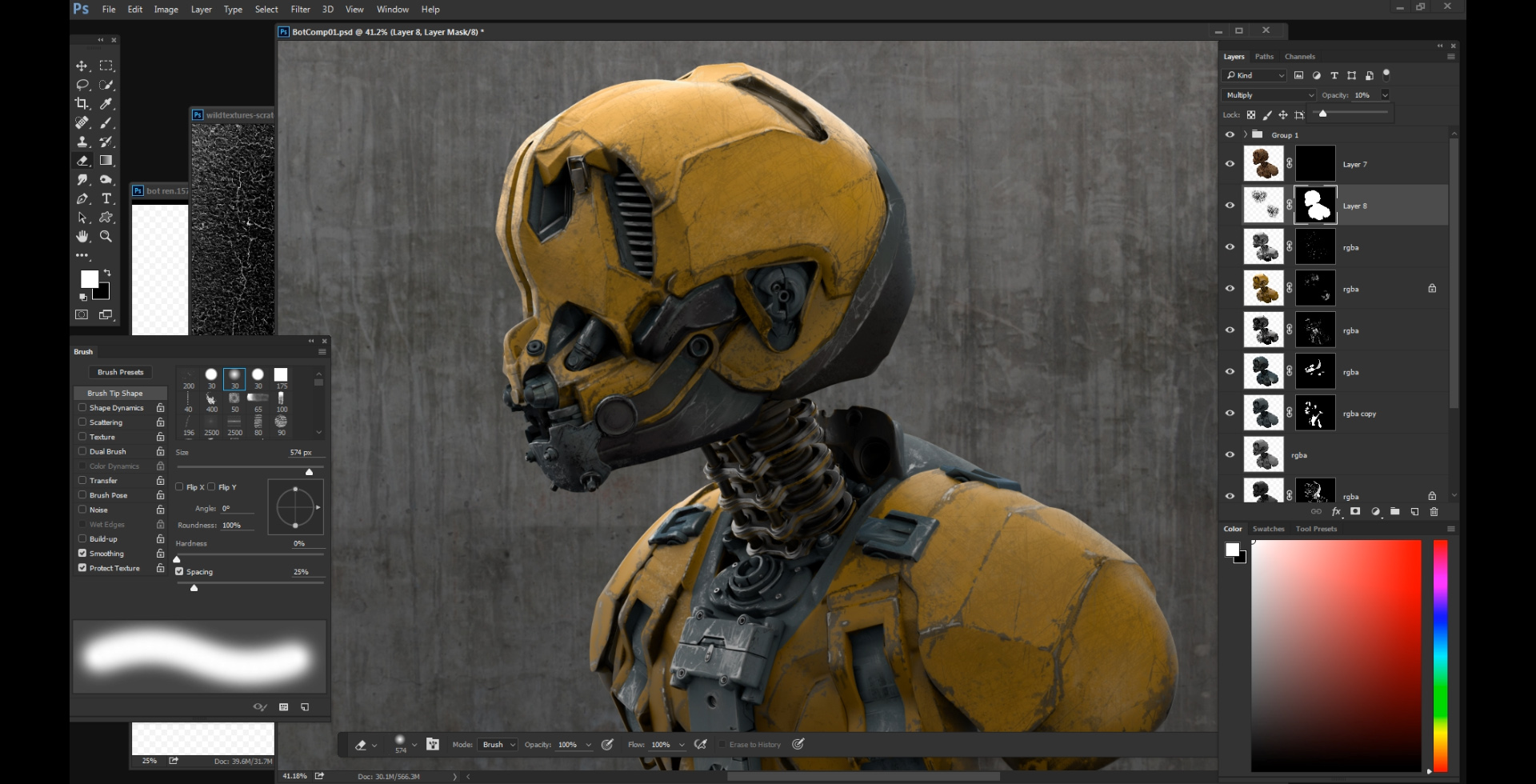Select the Gradient tool

[x=106, y=161]
